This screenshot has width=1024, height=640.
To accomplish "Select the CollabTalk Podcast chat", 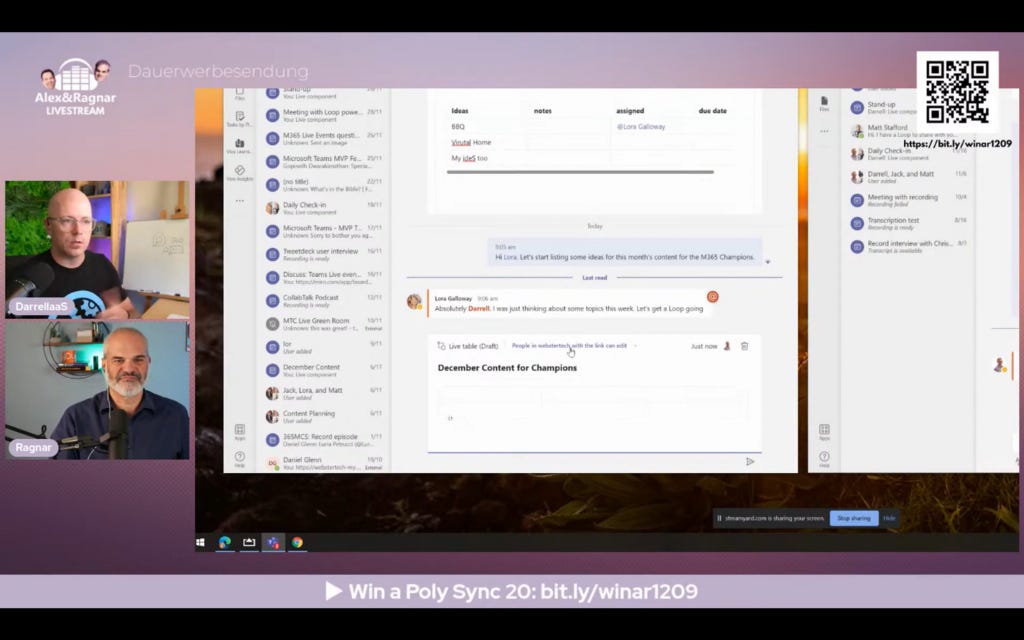I will click(x=325, y=301).
